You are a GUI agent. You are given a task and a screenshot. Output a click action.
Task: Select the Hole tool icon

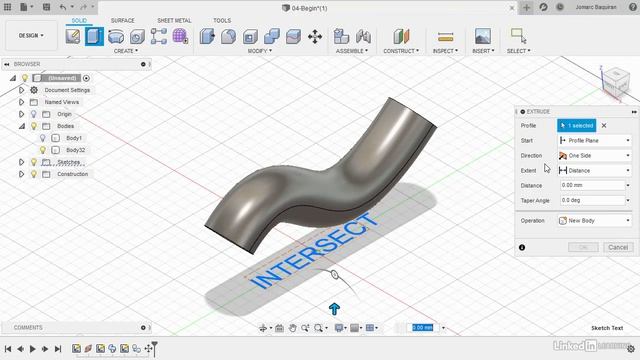[137, 37]
